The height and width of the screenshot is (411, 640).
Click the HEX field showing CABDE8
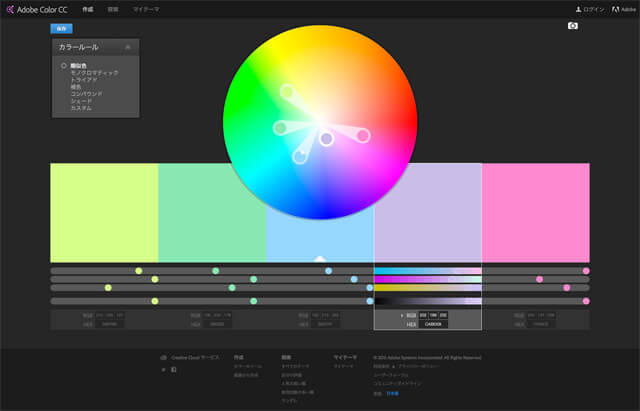tap(433, 324)
